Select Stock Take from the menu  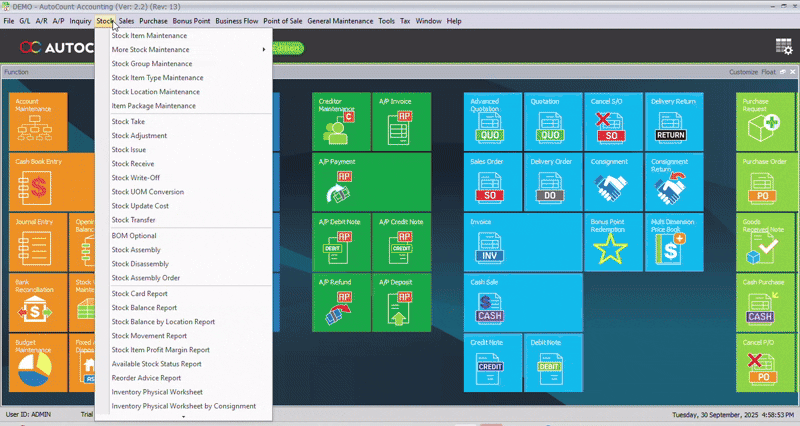[x=128, y=121]
